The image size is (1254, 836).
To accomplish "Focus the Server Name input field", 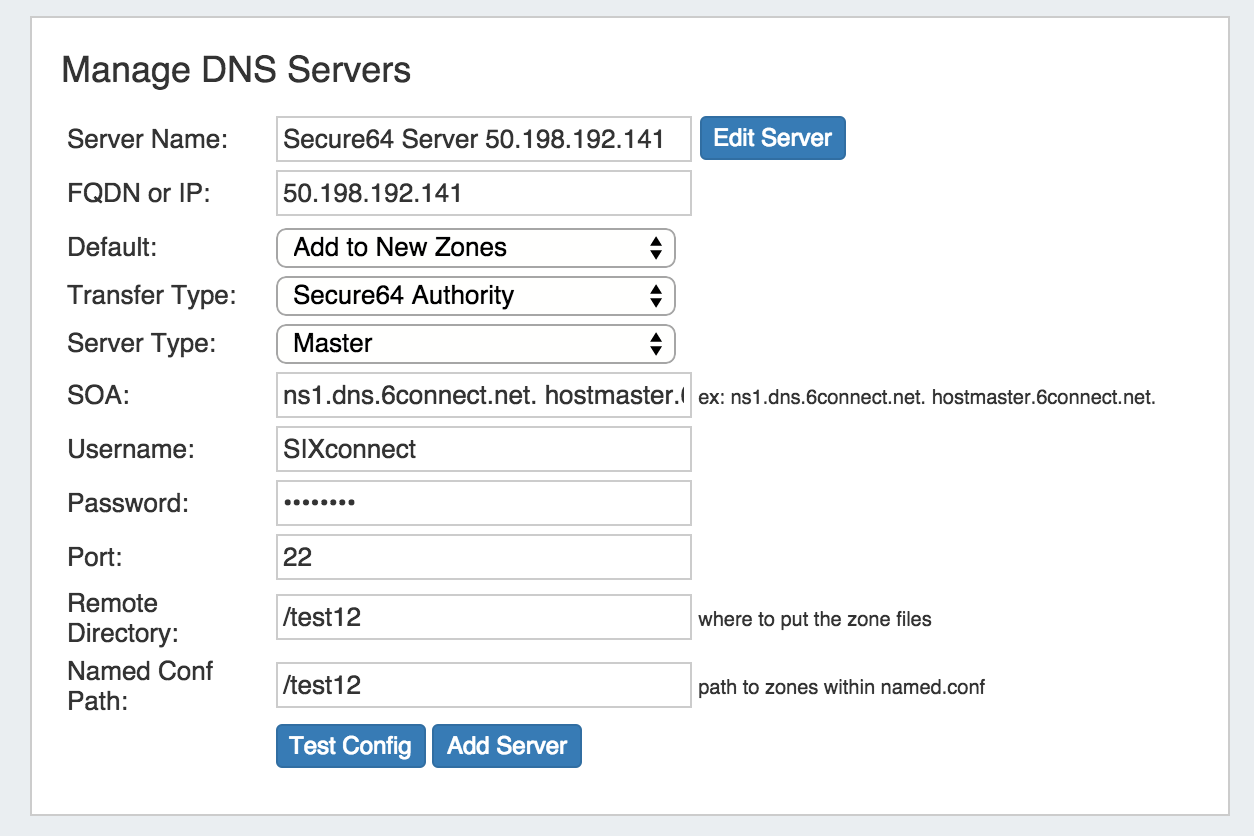I will click(x=483, y=139).
